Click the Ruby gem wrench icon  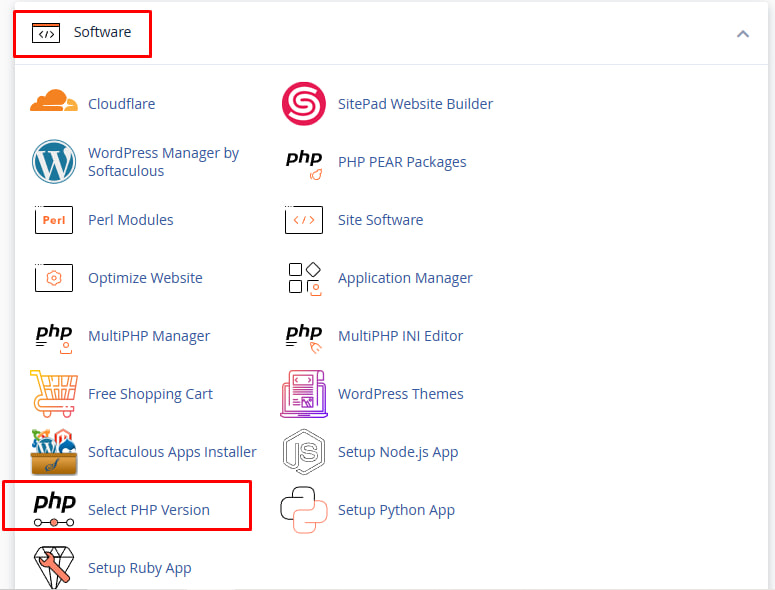pyautogui.click(x=54, y=567)
